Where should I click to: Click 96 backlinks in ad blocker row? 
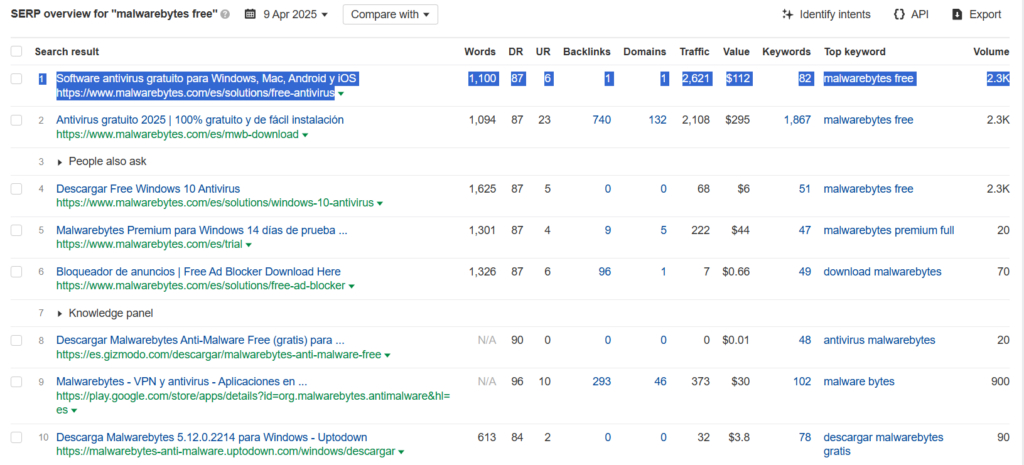point(605,272)
